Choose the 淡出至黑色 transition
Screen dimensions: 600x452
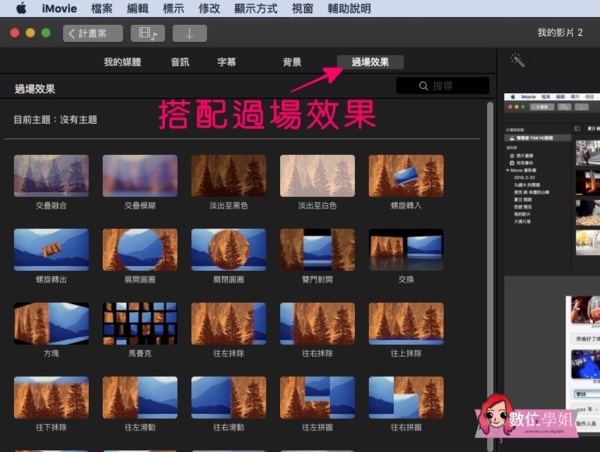pos(228,175)
